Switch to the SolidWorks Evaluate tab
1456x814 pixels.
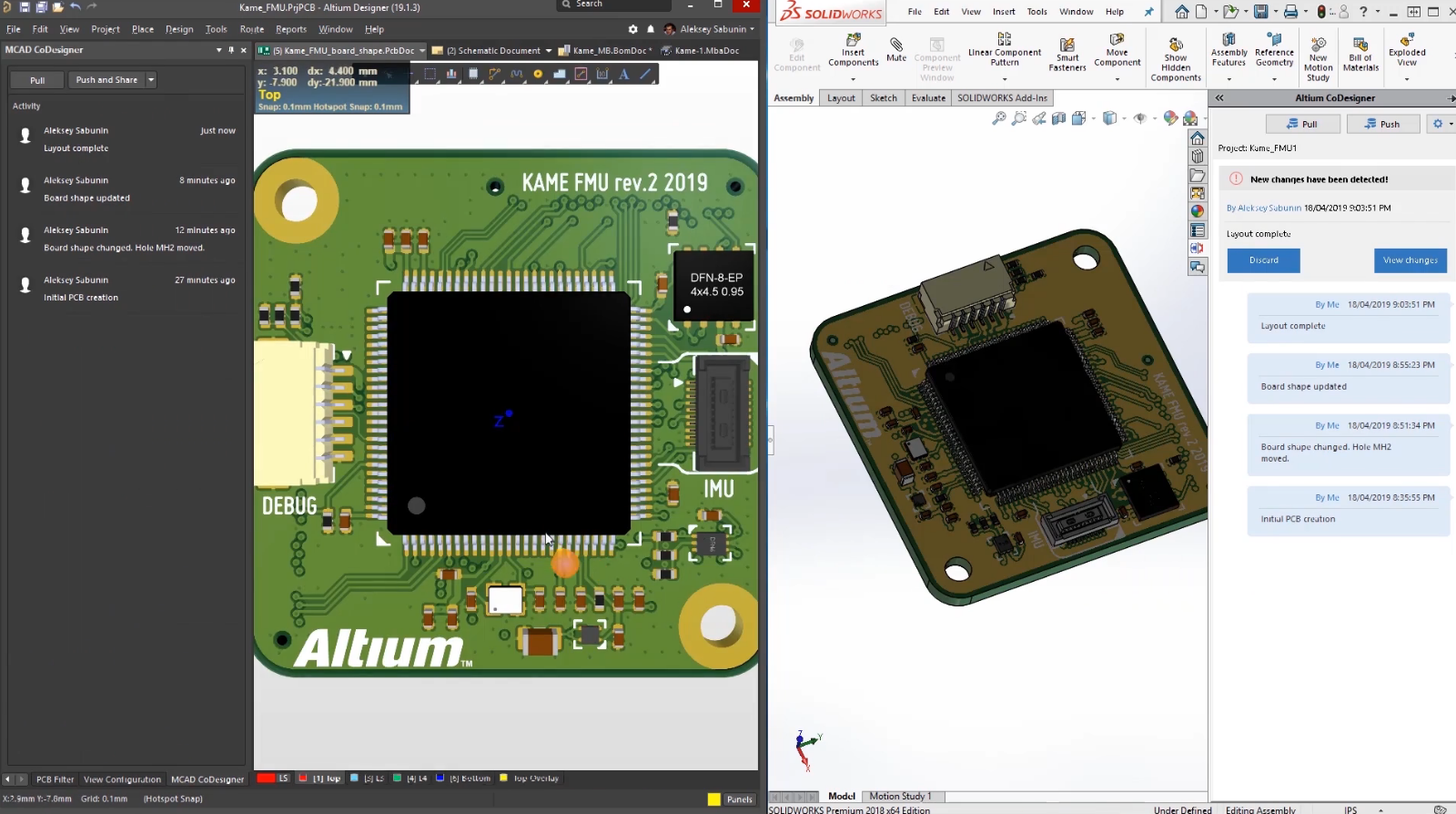928,97
